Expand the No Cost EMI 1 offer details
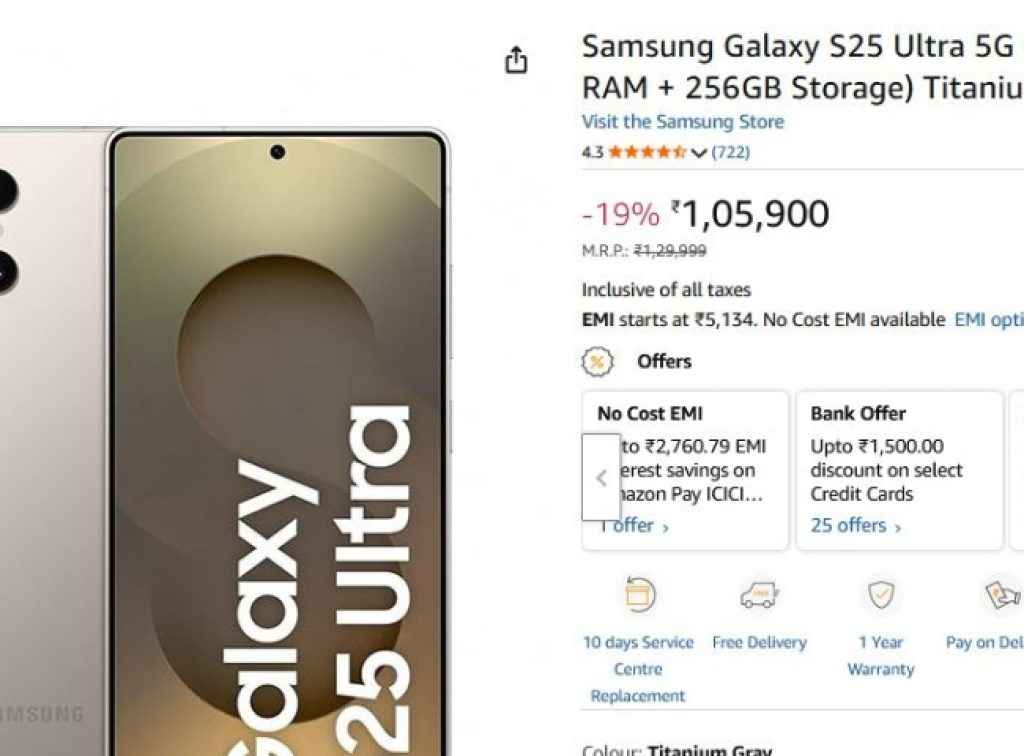This screenshot has width=1024, height=756. pyautogui.click(x=634, y=525)
